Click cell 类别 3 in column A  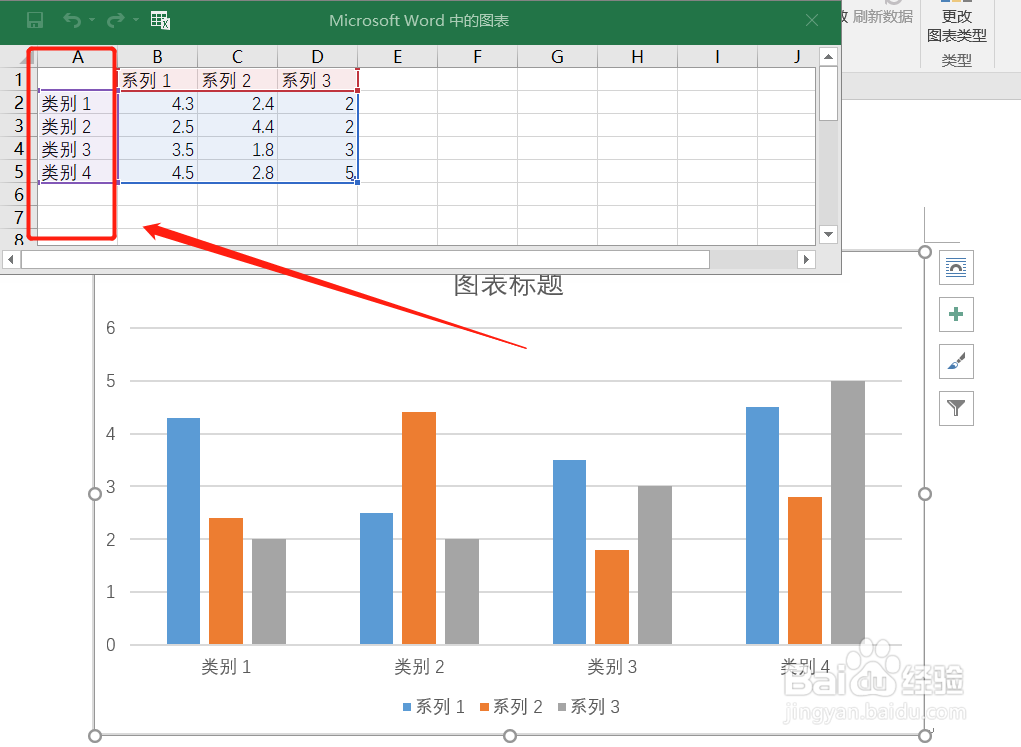[x=77, y=149]
